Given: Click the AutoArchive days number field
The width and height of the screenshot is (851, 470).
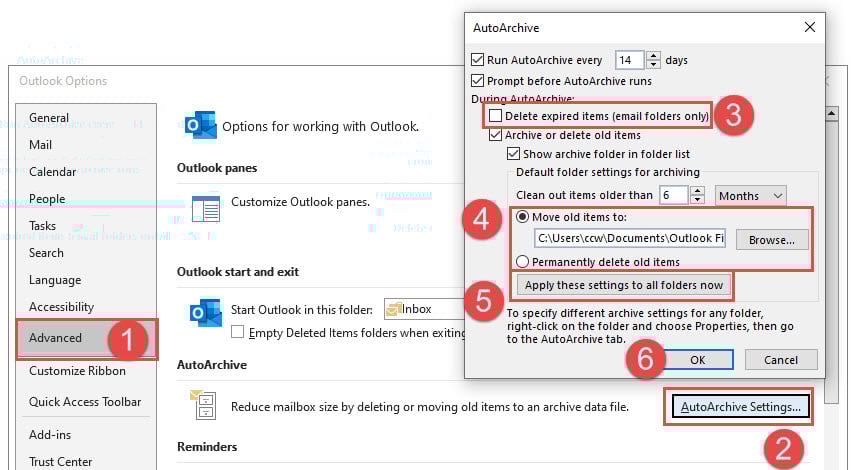Looking at the screenshot, I should (x=630, y=60).
